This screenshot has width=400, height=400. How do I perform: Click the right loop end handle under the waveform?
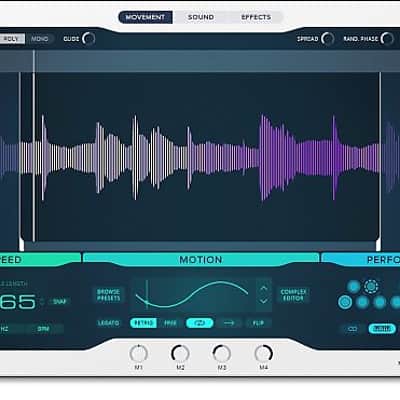(x=378, y=245)
